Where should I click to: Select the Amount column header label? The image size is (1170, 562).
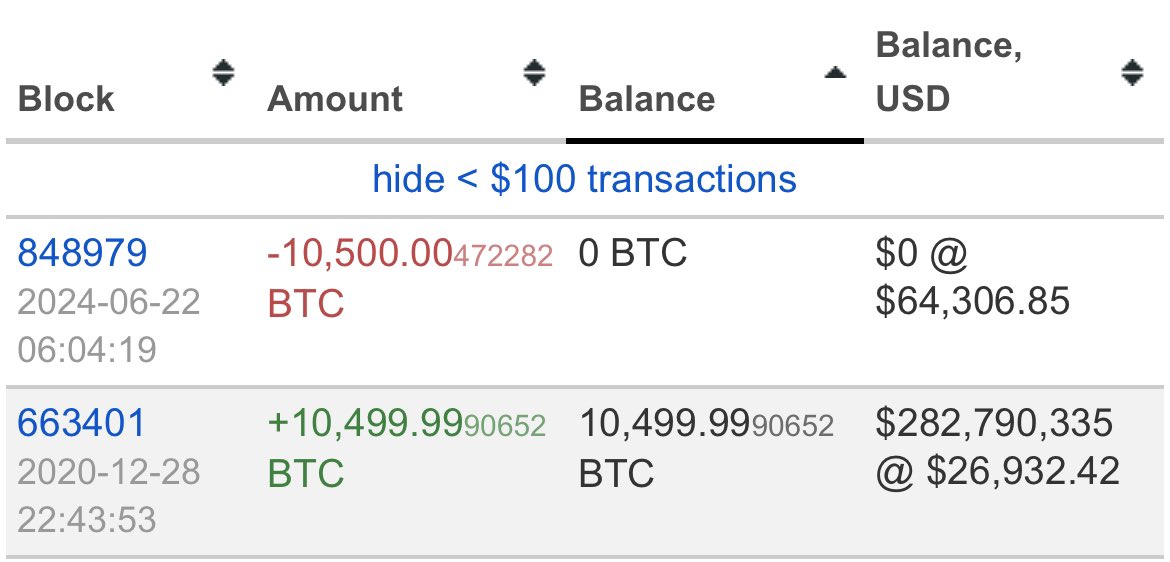335,99
